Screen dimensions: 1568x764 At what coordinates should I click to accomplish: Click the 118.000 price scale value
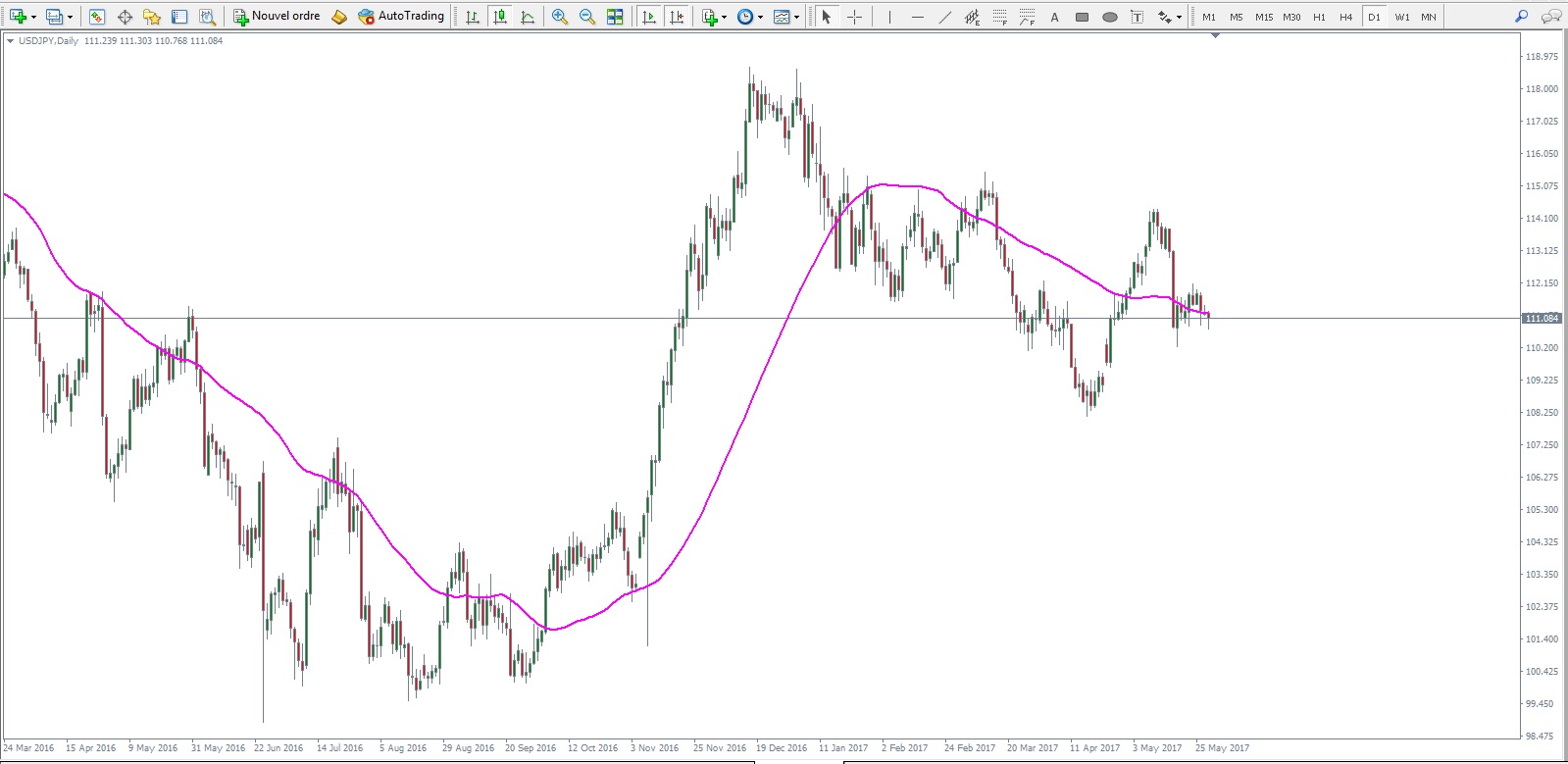(x=1542, y=88)
